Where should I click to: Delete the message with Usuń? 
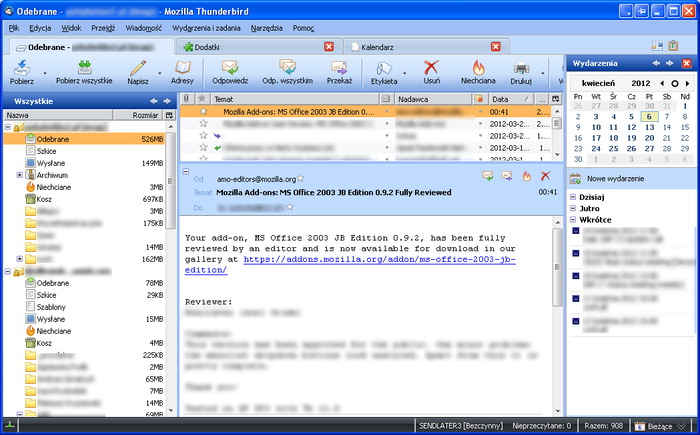[431, 72]
